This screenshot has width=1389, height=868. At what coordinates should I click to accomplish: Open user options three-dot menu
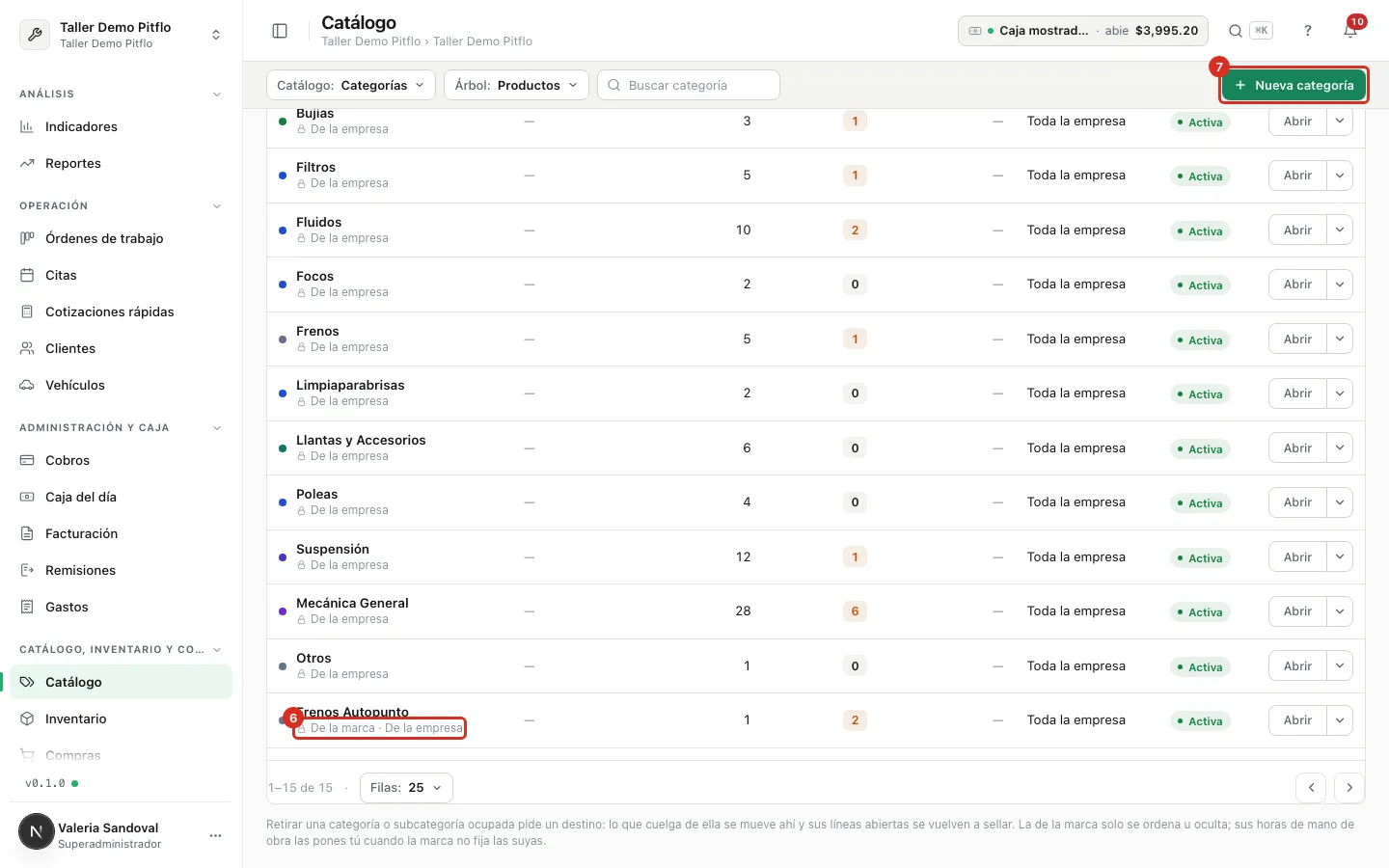click(x=215, y=835)
